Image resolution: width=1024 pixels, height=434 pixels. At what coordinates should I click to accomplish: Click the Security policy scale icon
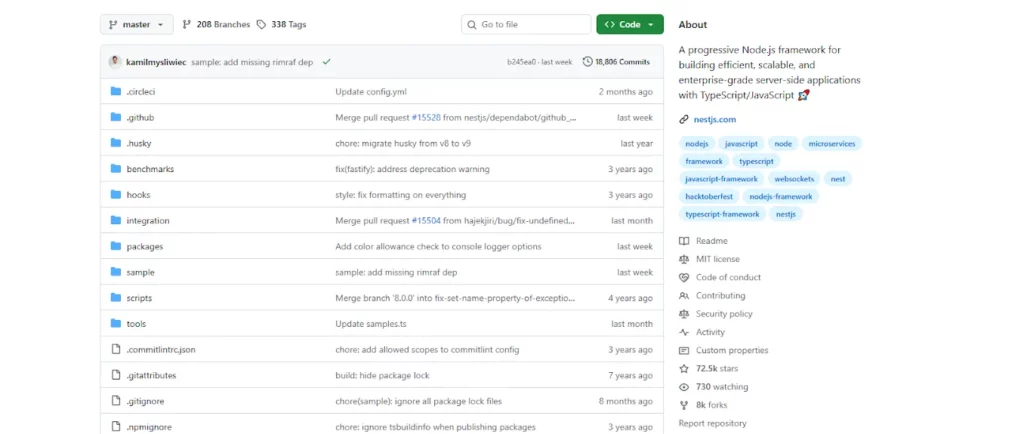(x=684, y=314)
